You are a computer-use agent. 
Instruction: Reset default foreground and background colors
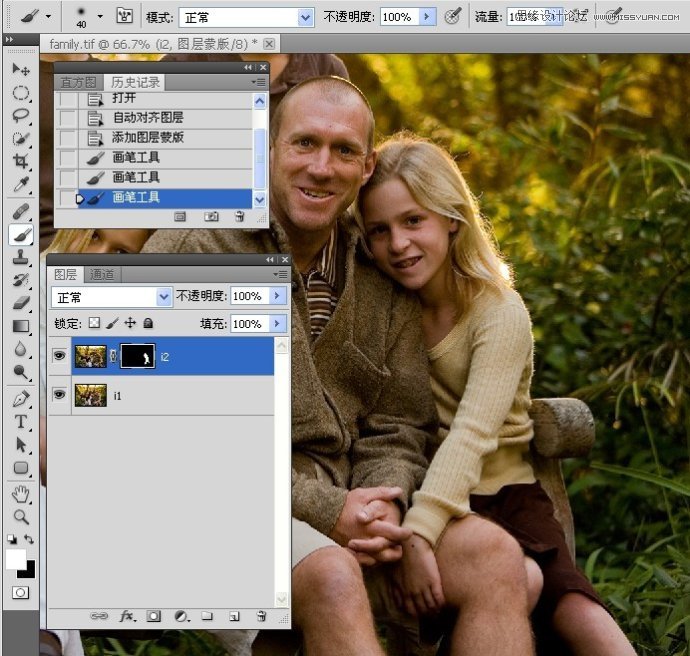point(12,539)
